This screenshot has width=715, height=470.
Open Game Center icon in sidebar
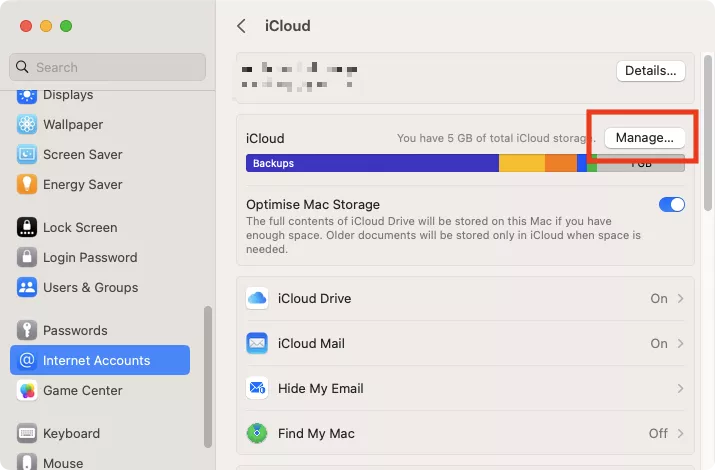pos(27,391)
